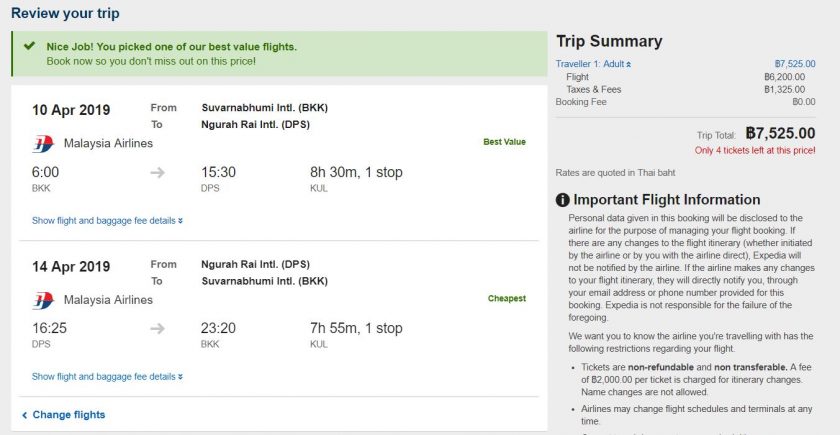Click the 14 Apr 2019 return date
840x435 pixels.
point(71,267)
